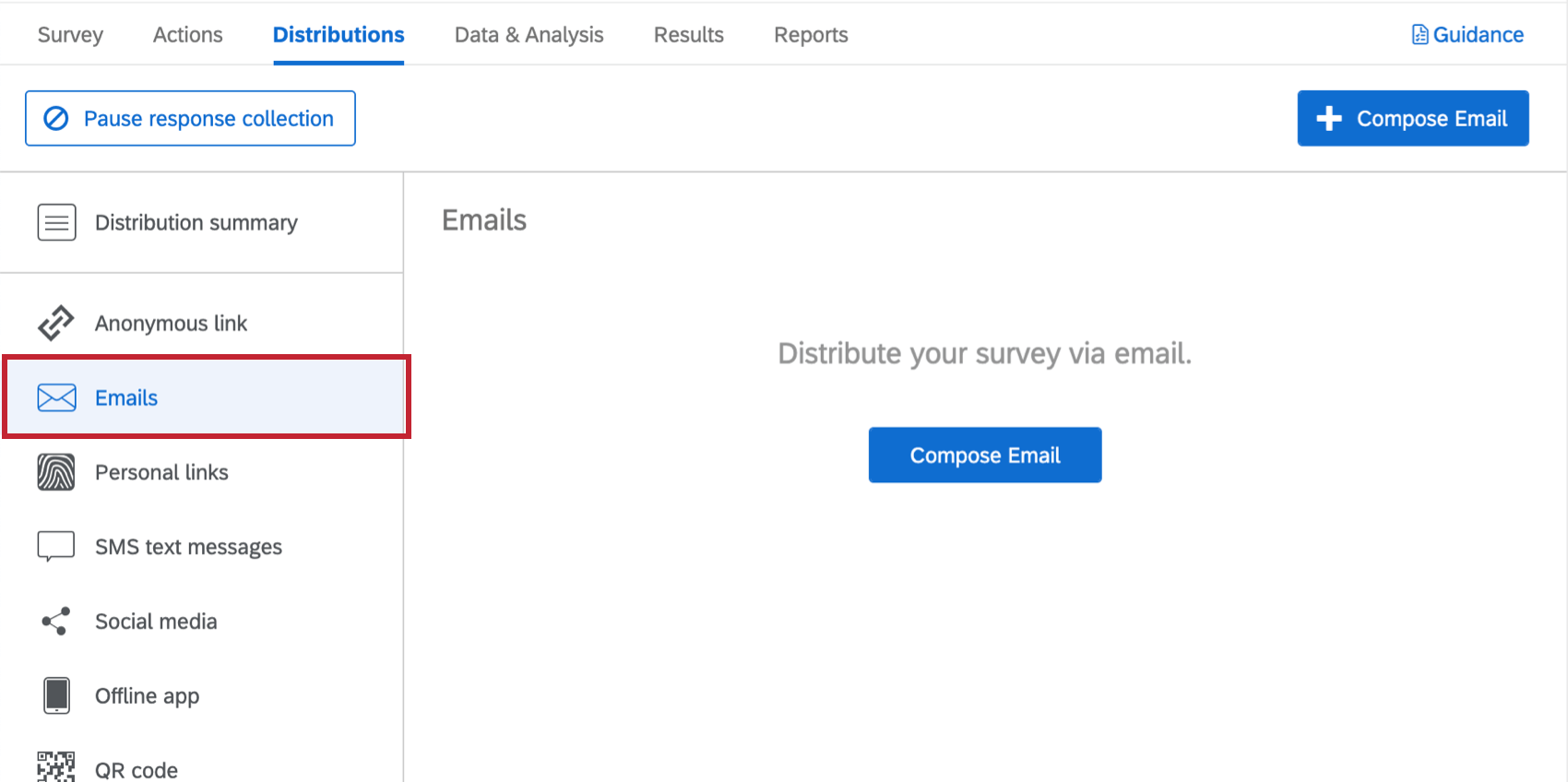
Task: Click the centered Compose Email button
Action: pyautogui.click(x=985, y=455)
